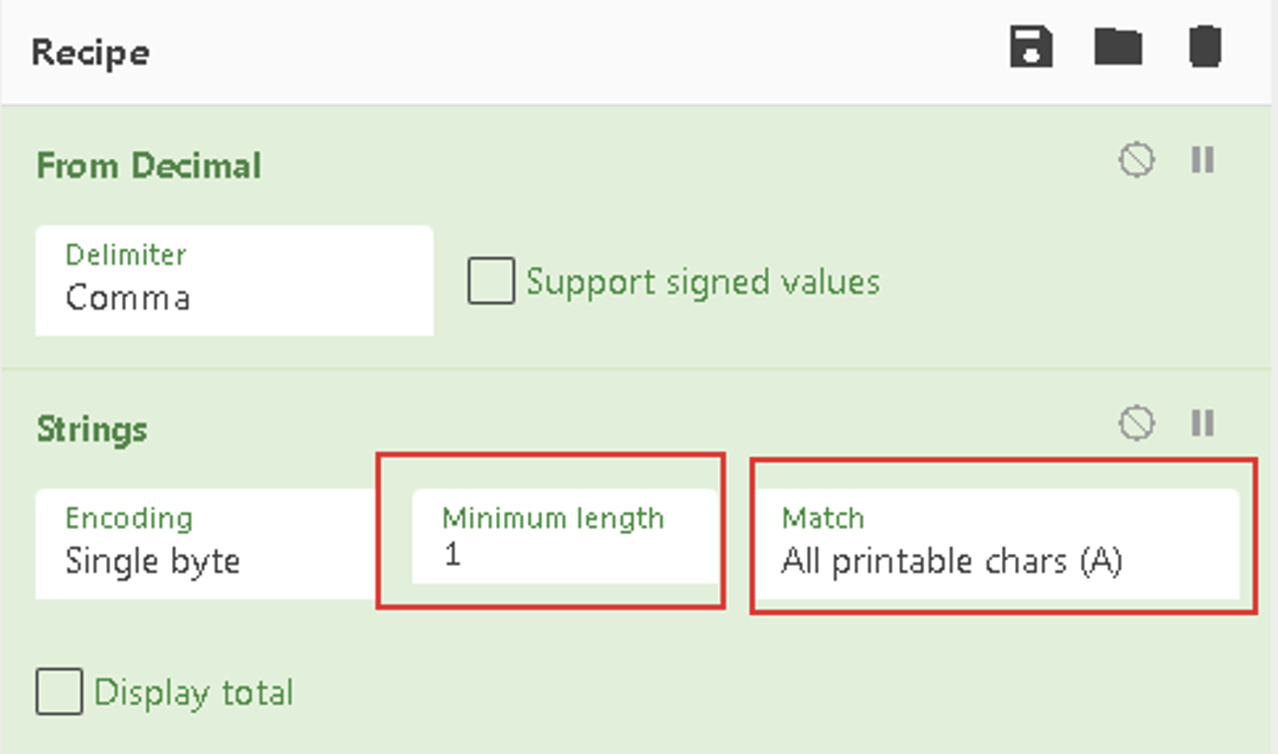Set a breakpoint on the Strings operation
The image size is (1278, 754).
click(1203, 423)
